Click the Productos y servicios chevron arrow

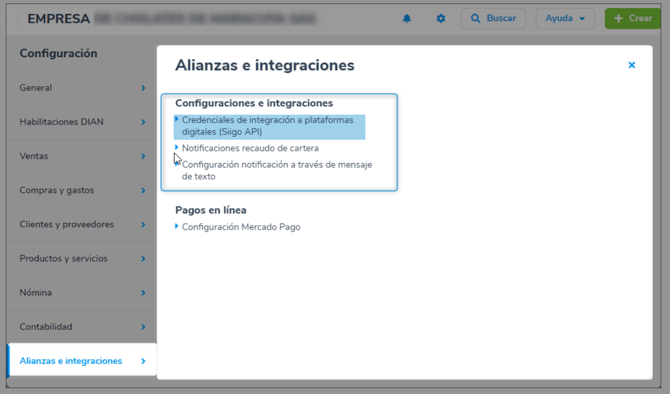pos(143,259)
